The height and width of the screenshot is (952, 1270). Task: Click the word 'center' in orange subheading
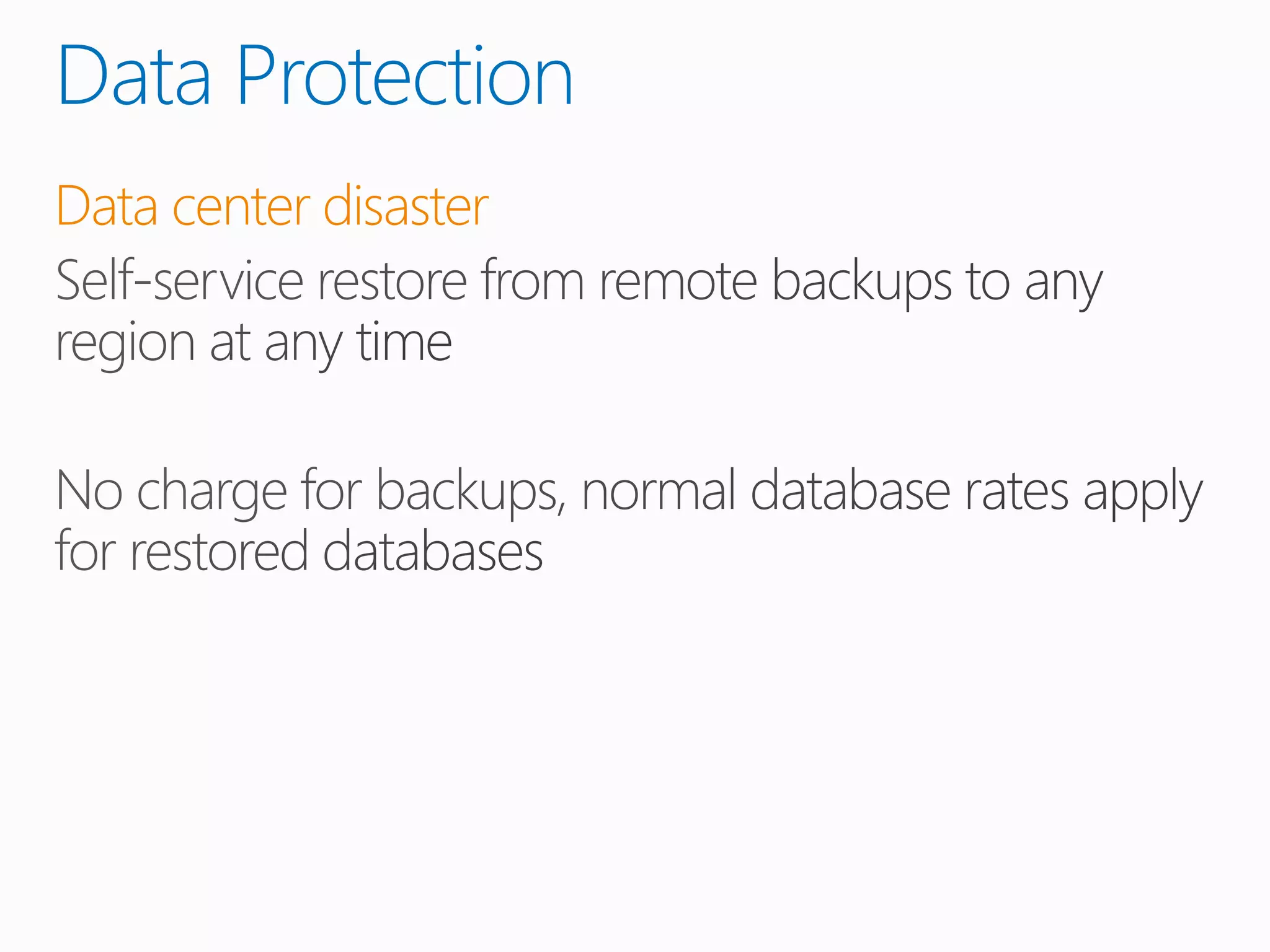click(241, 208)
